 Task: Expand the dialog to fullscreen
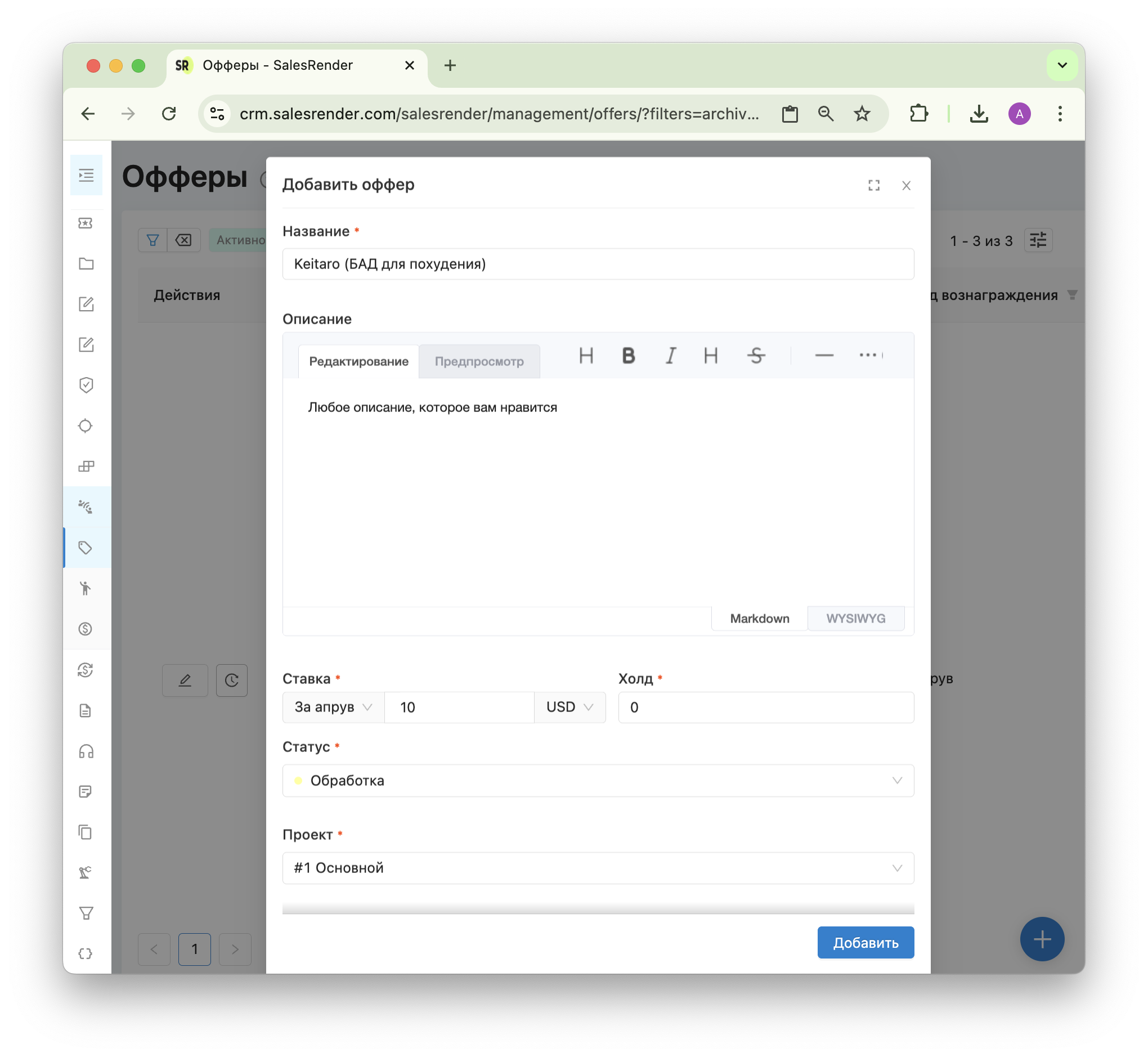pyautogui.click(x=874, y=186)
